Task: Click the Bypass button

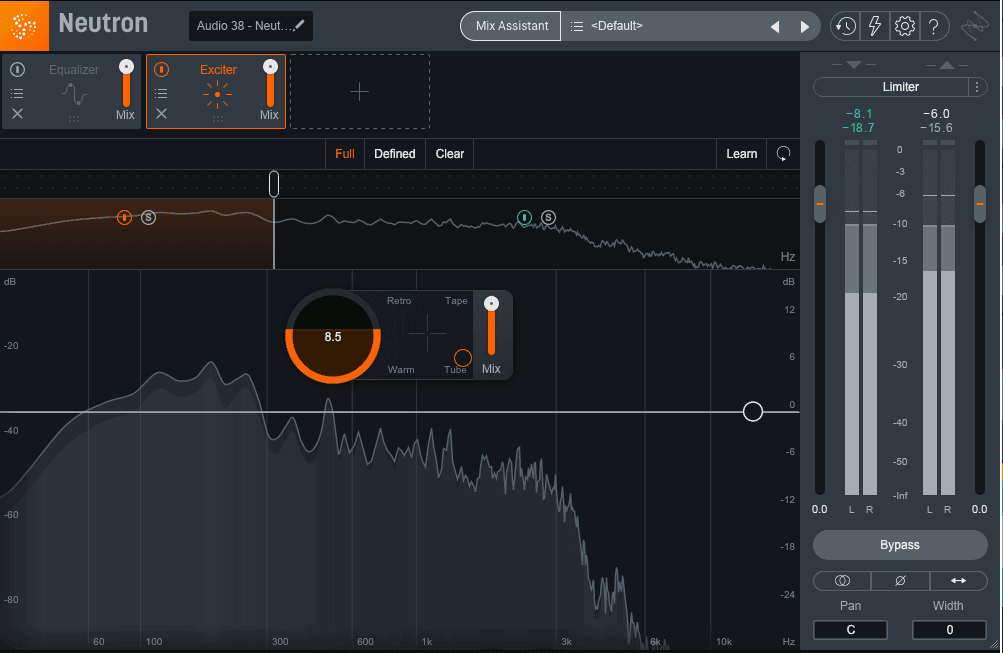Action: click(900, 545)
